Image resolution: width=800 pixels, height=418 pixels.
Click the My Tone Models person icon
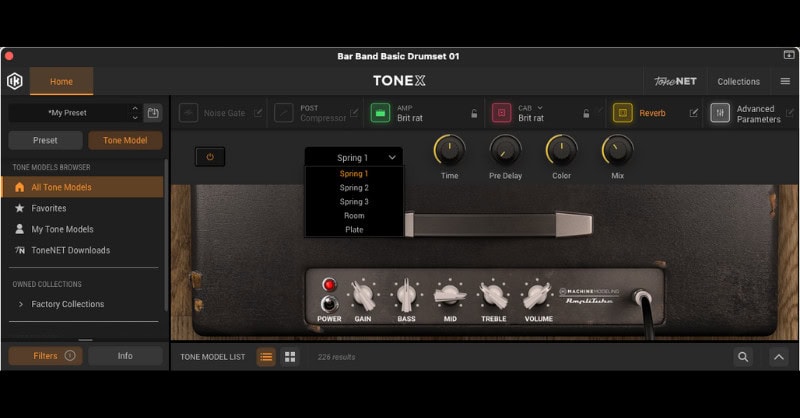[x=19, y=229]
